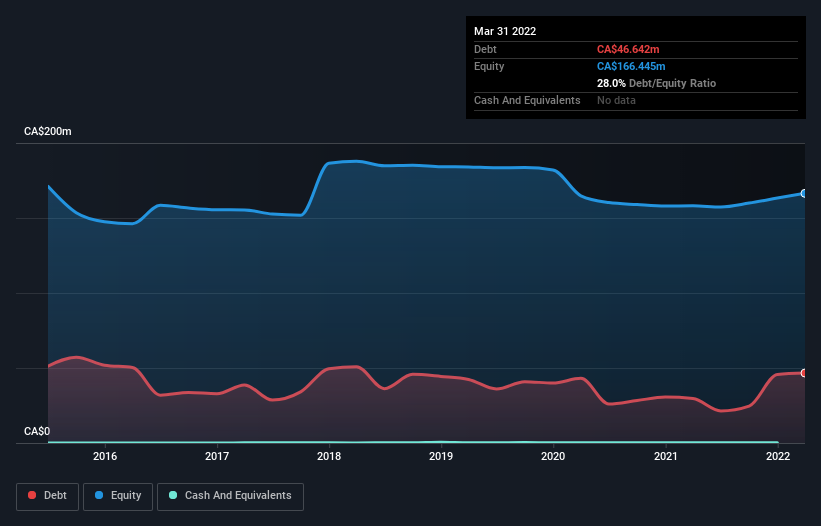This screenshot has height=526, width=821.
Task: Click the CA$200m y-axis label
Action: (x=48, y=131)
